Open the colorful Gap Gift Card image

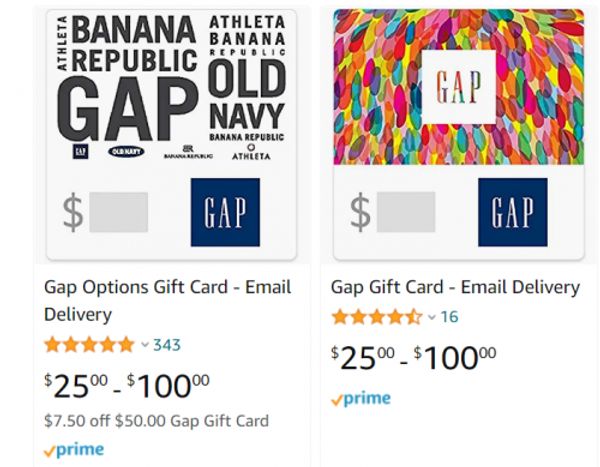coord(459,135)
